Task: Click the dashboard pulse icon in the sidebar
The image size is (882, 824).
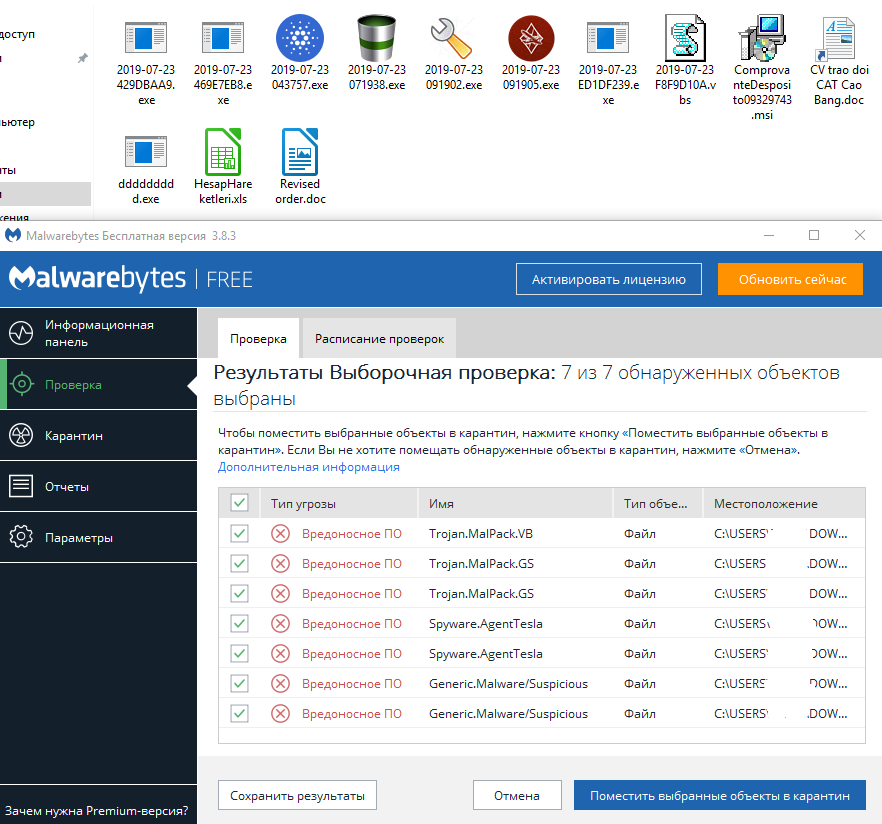Action: click(x=21, y=333)
